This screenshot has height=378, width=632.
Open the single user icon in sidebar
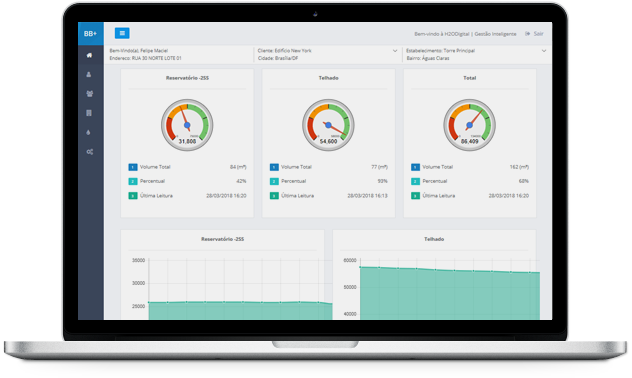[x=89, y=75]
